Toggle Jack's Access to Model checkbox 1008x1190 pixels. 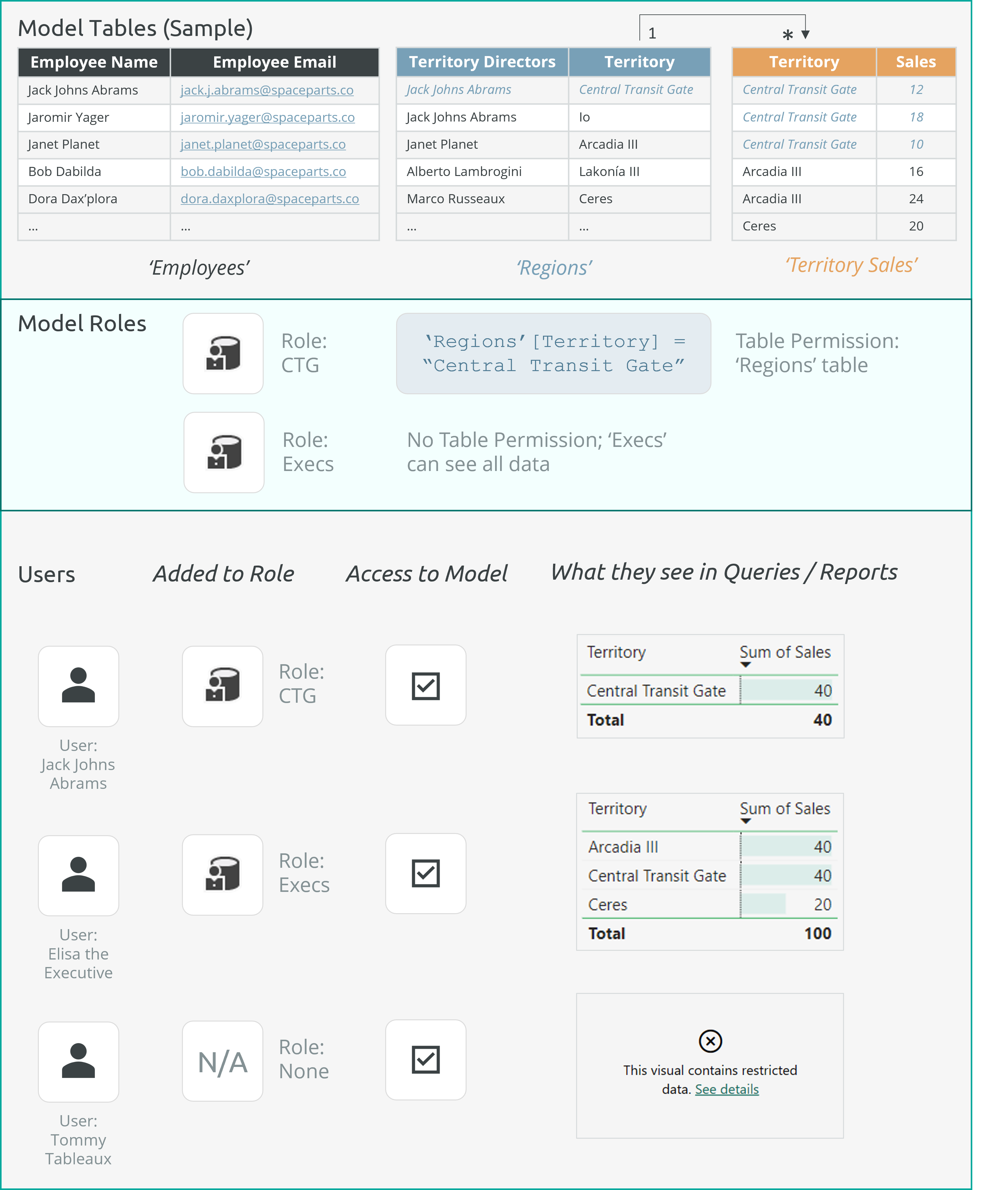[426, 685]
